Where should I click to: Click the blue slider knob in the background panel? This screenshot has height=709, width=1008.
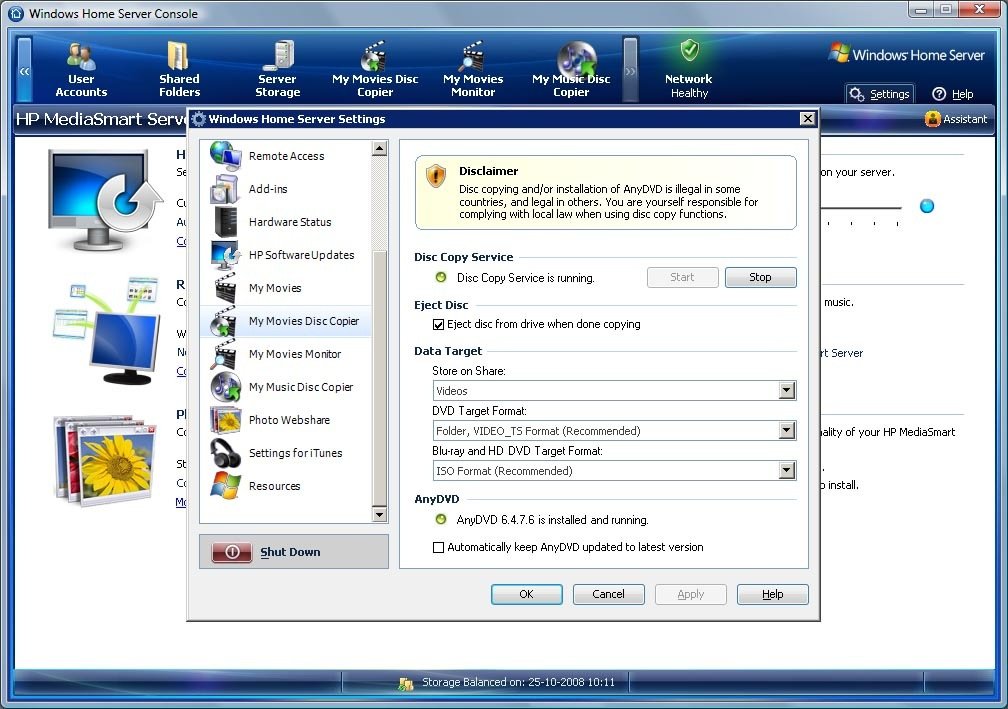(x=927, y=207)
